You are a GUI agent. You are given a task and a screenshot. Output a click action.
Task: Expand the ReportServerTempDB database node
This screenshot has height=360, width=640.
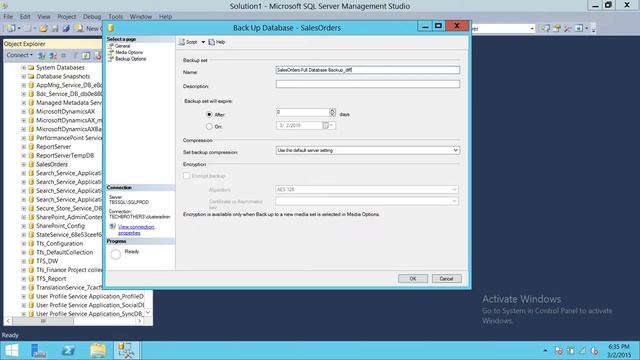pos(24,156)
